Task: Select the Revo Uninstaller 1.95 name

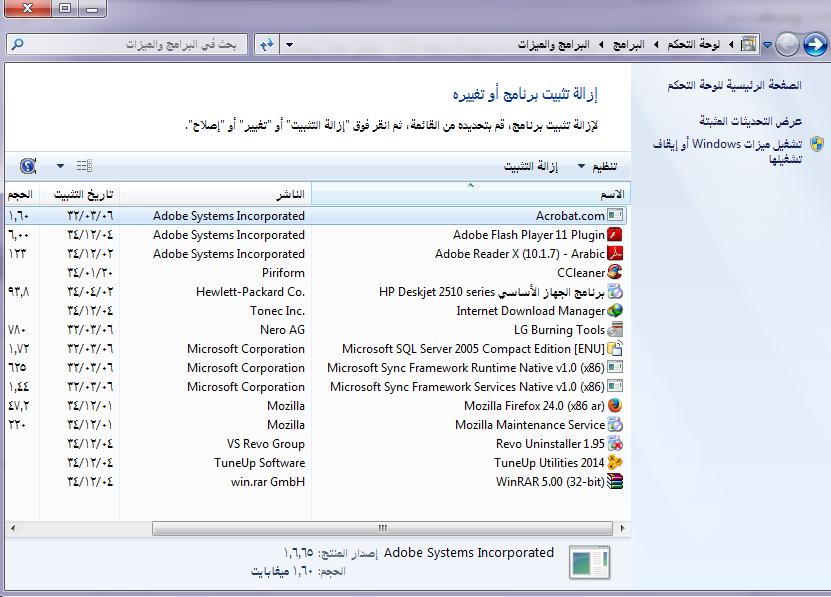Action: (x=550, y=444)
